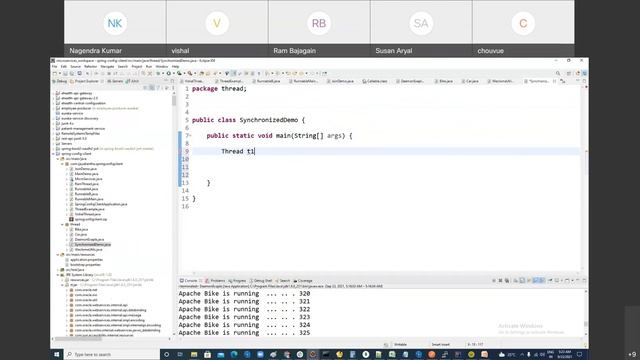Click Nagendra Kumar participant tile

point(115,28)
